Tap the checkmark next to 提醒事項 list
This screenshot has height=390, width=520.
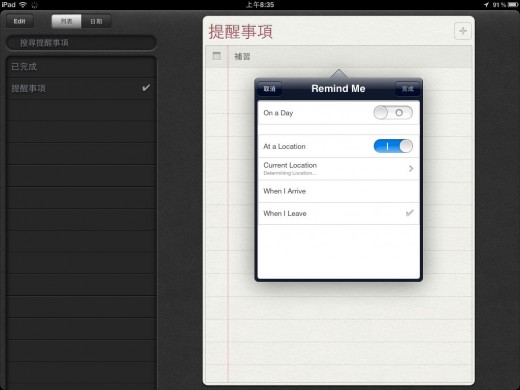(x=146, y=88)
